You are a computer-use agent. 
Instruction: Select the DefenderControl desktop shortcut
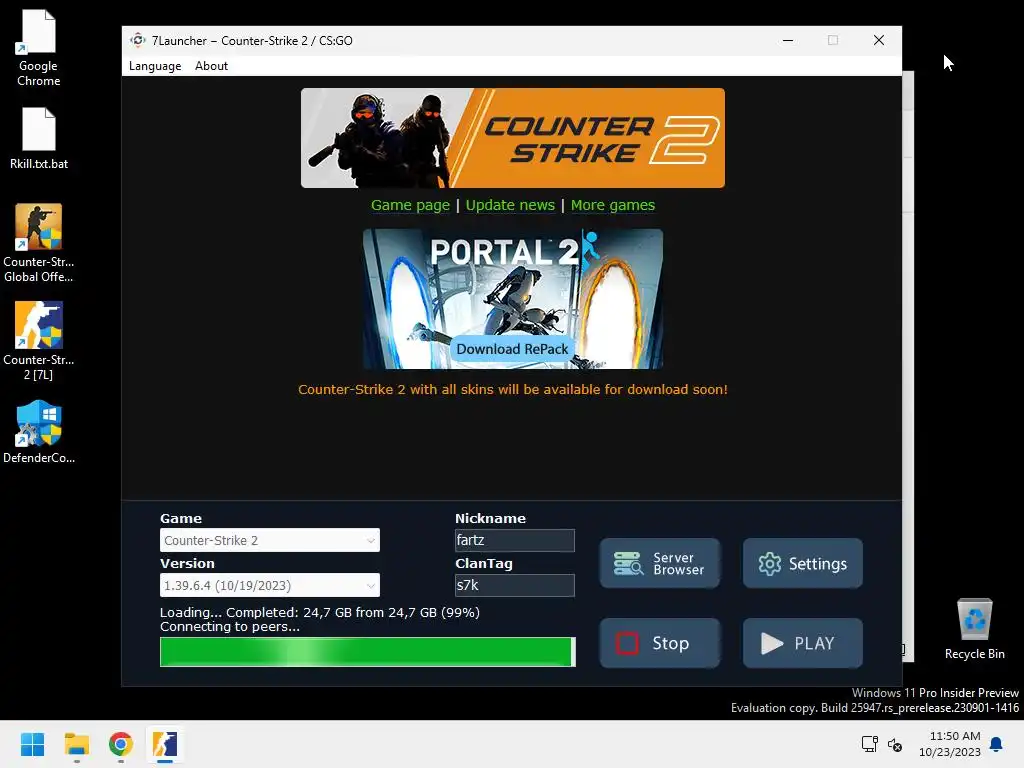click(x=39, y=432)
